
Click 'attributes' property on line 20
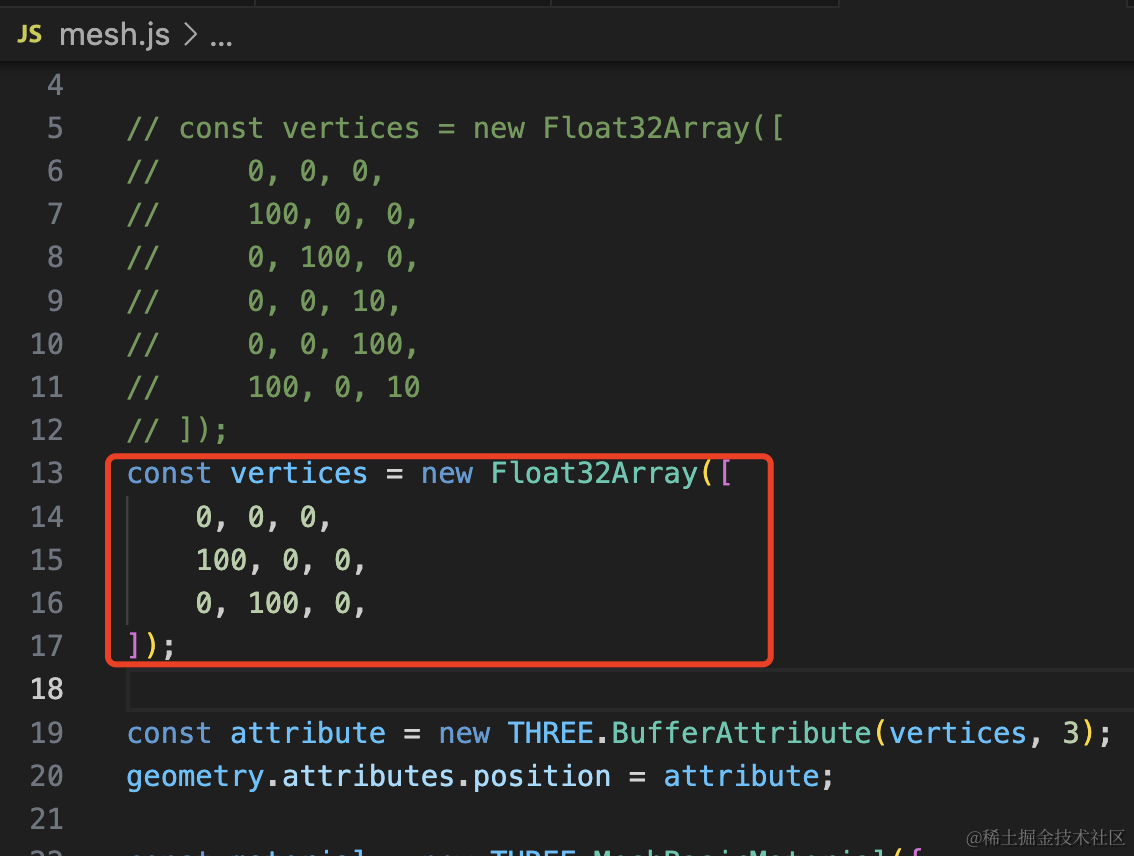point(368,776)
